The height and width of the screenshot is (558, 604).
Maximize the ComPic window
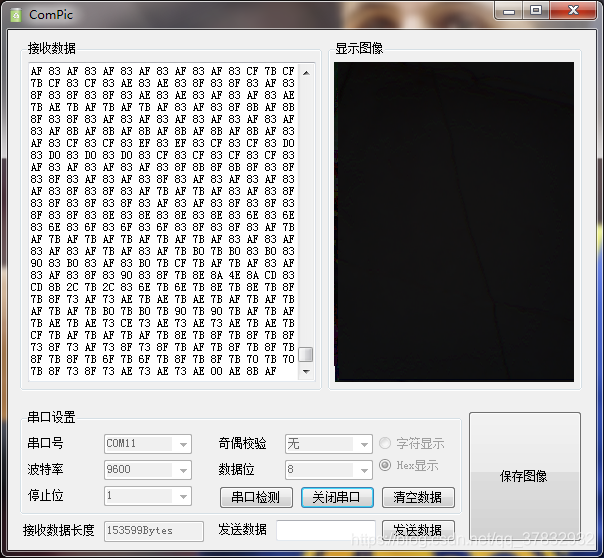tap(536, 11)
